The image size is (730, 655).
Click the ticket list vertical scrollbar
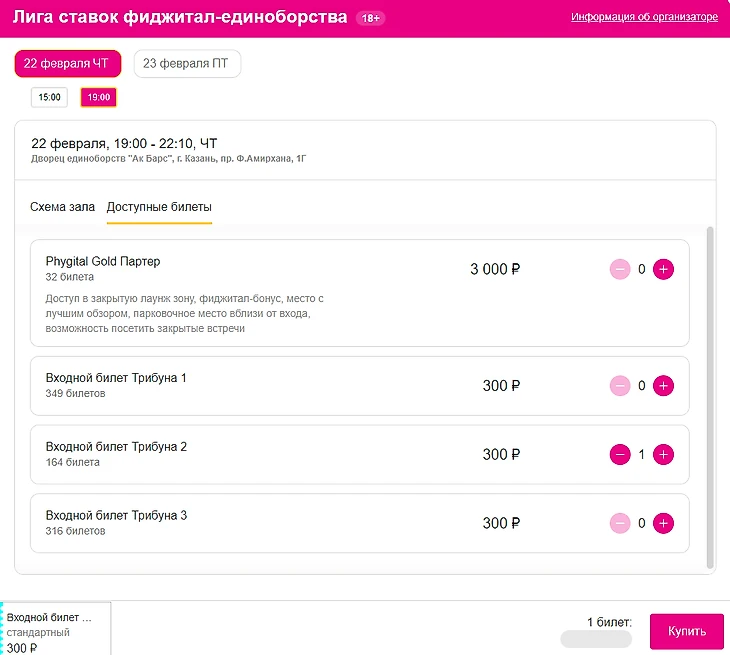(x=710, y=398)
